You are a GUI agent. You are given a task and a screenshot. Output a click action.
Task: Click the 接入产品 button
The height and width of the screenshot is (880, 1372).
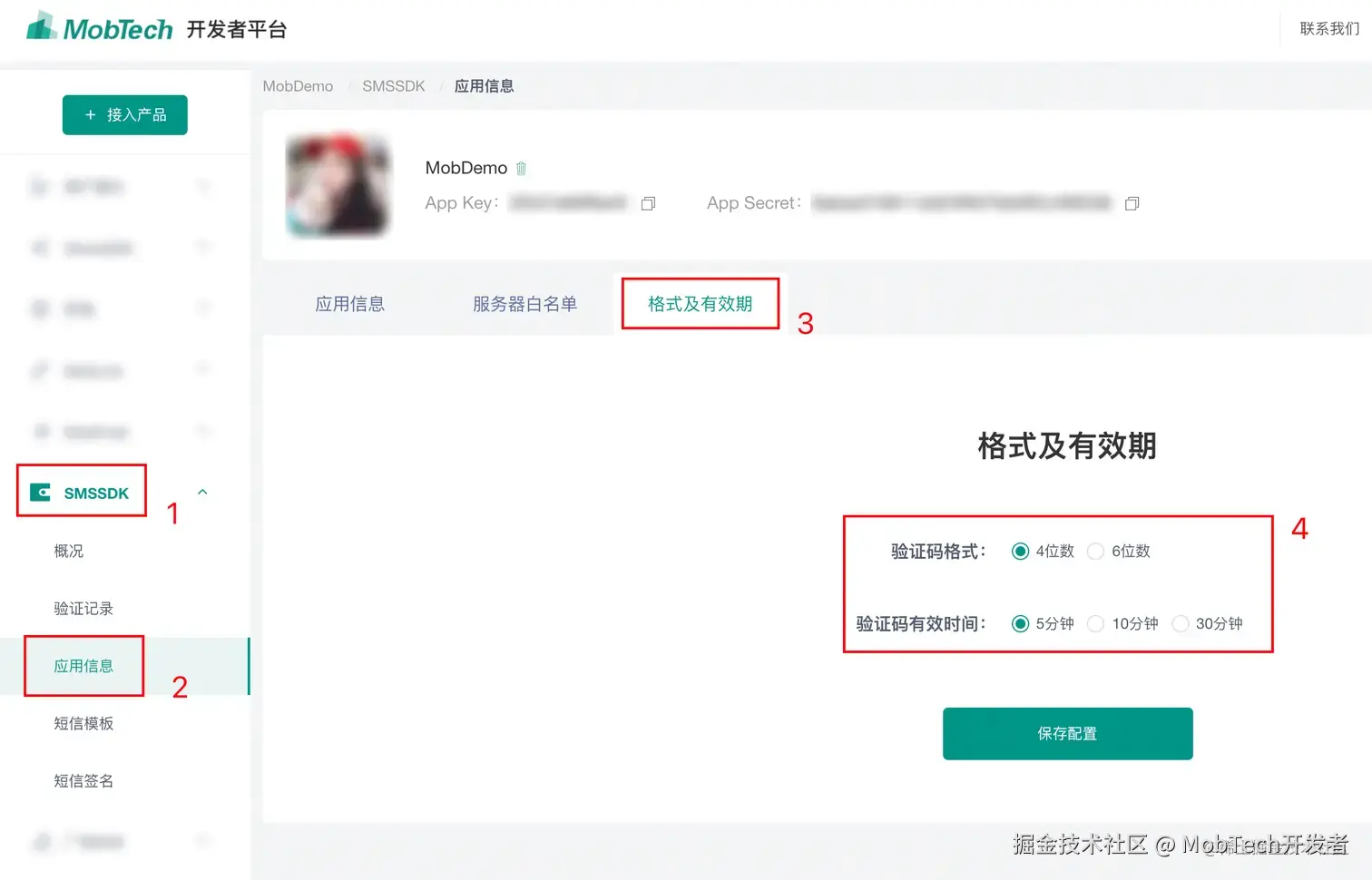point(125,115)
